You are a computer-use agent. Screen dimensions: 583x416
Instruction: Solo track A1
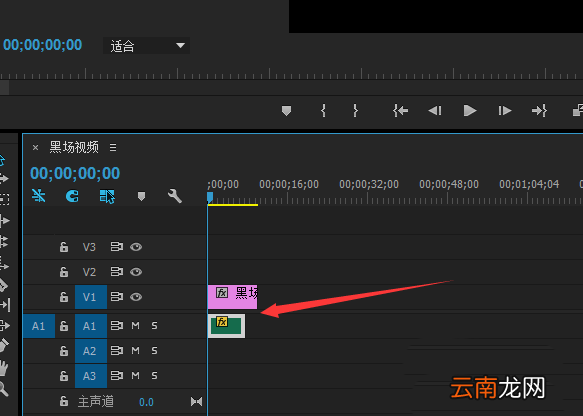point(154,326)
